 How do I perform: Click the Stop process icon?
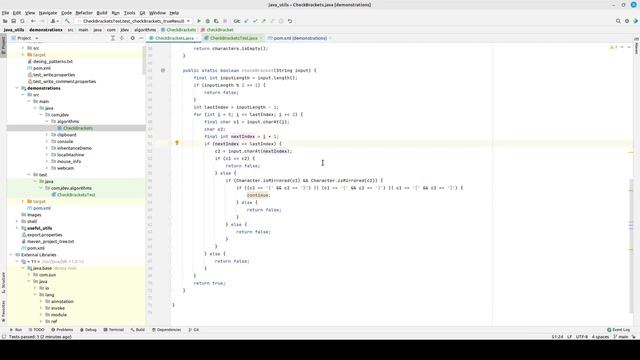[x=225, y=21]
